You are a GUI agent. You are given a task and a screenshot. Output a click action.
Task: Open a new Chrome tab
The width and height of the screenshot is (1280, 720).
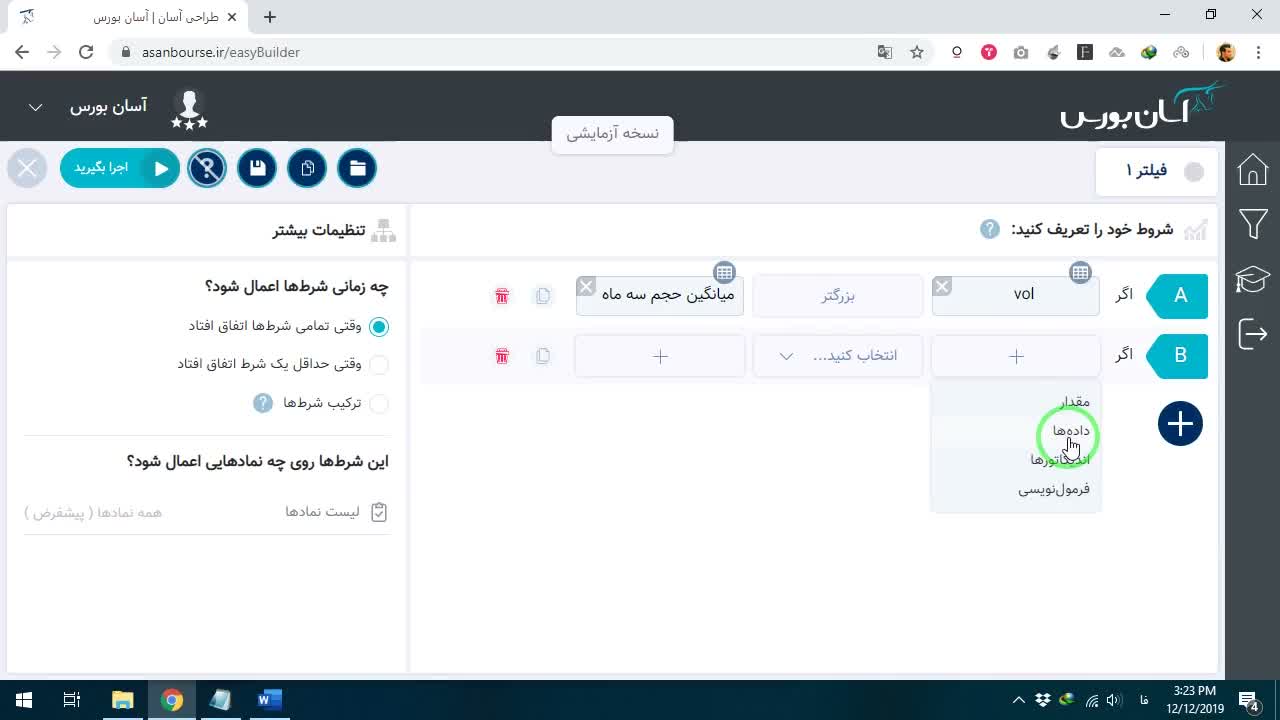(x=270, y=17)
